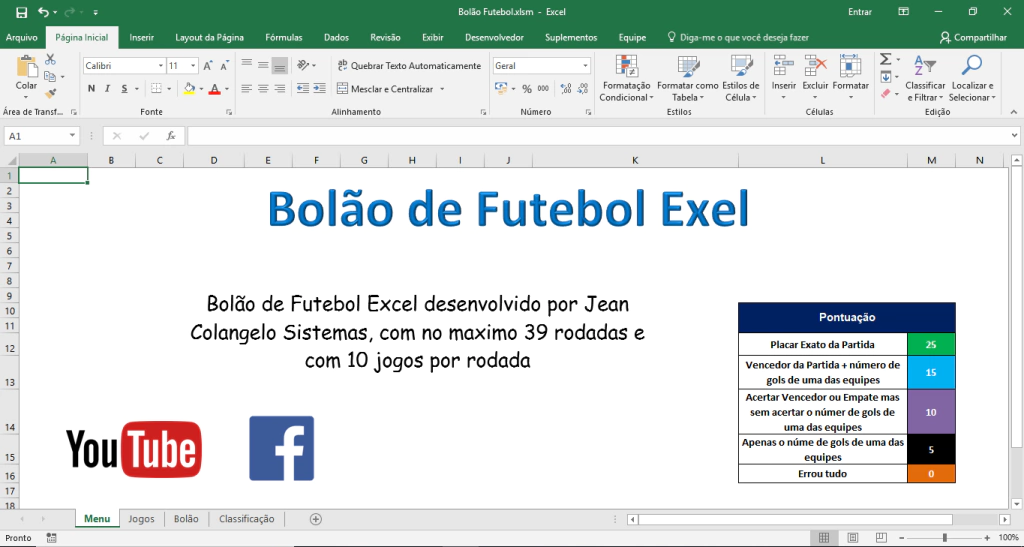
Task: Click the Compartilhar button
Action: [973, 37]
